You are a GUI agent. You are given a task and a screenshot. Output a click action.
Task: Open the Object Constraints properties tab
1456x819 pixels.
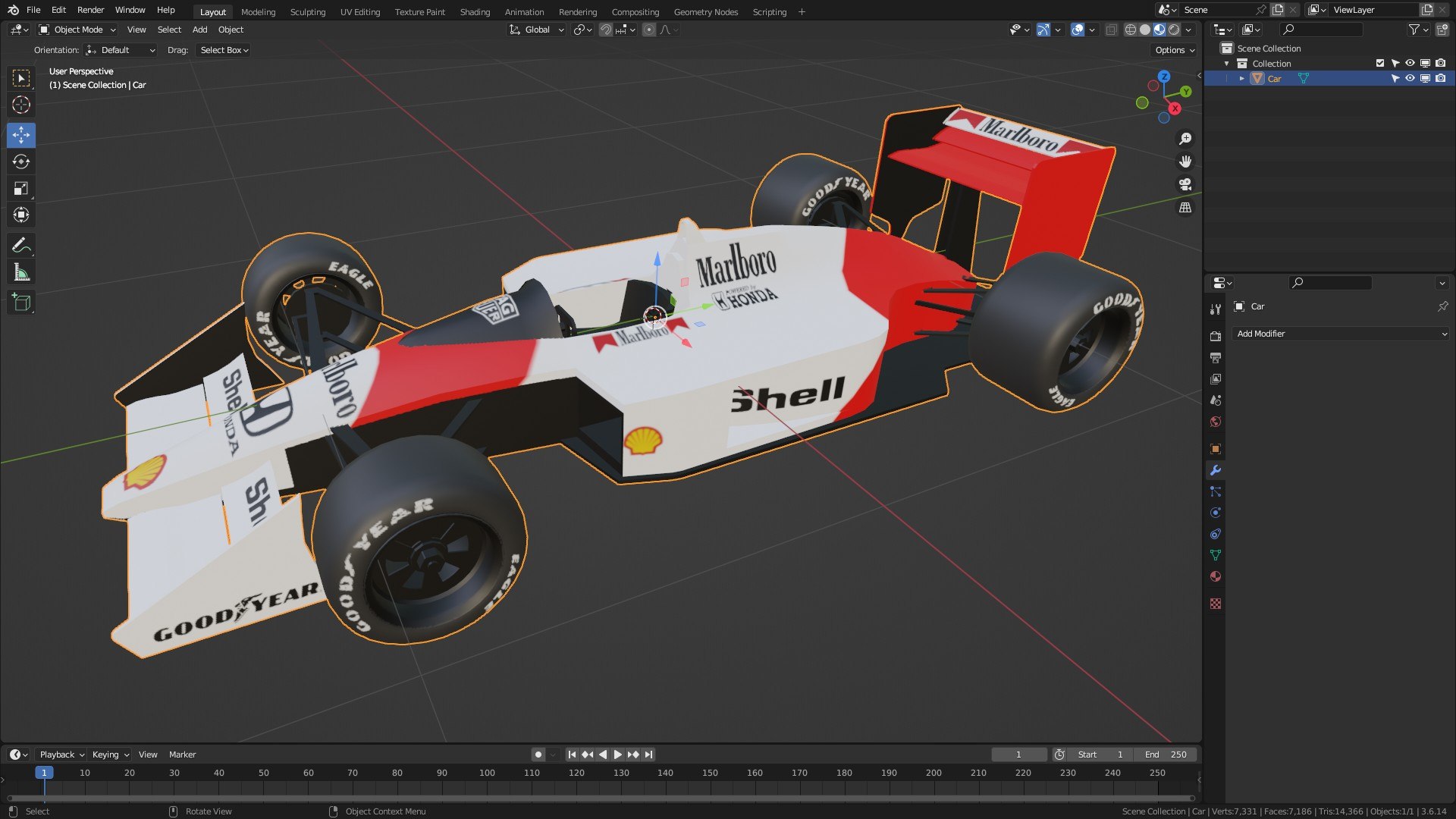coord(1216,534)
